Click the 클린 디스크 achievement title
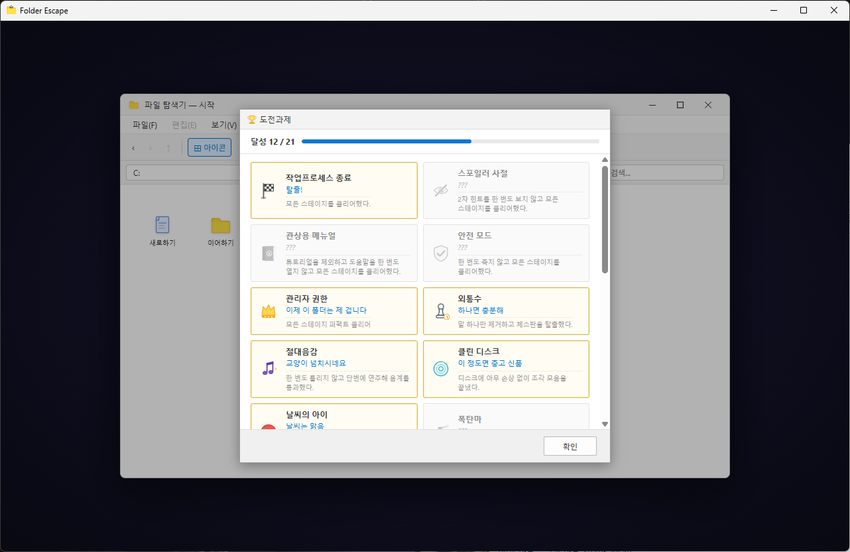850x552 pixels. (478, 351)
